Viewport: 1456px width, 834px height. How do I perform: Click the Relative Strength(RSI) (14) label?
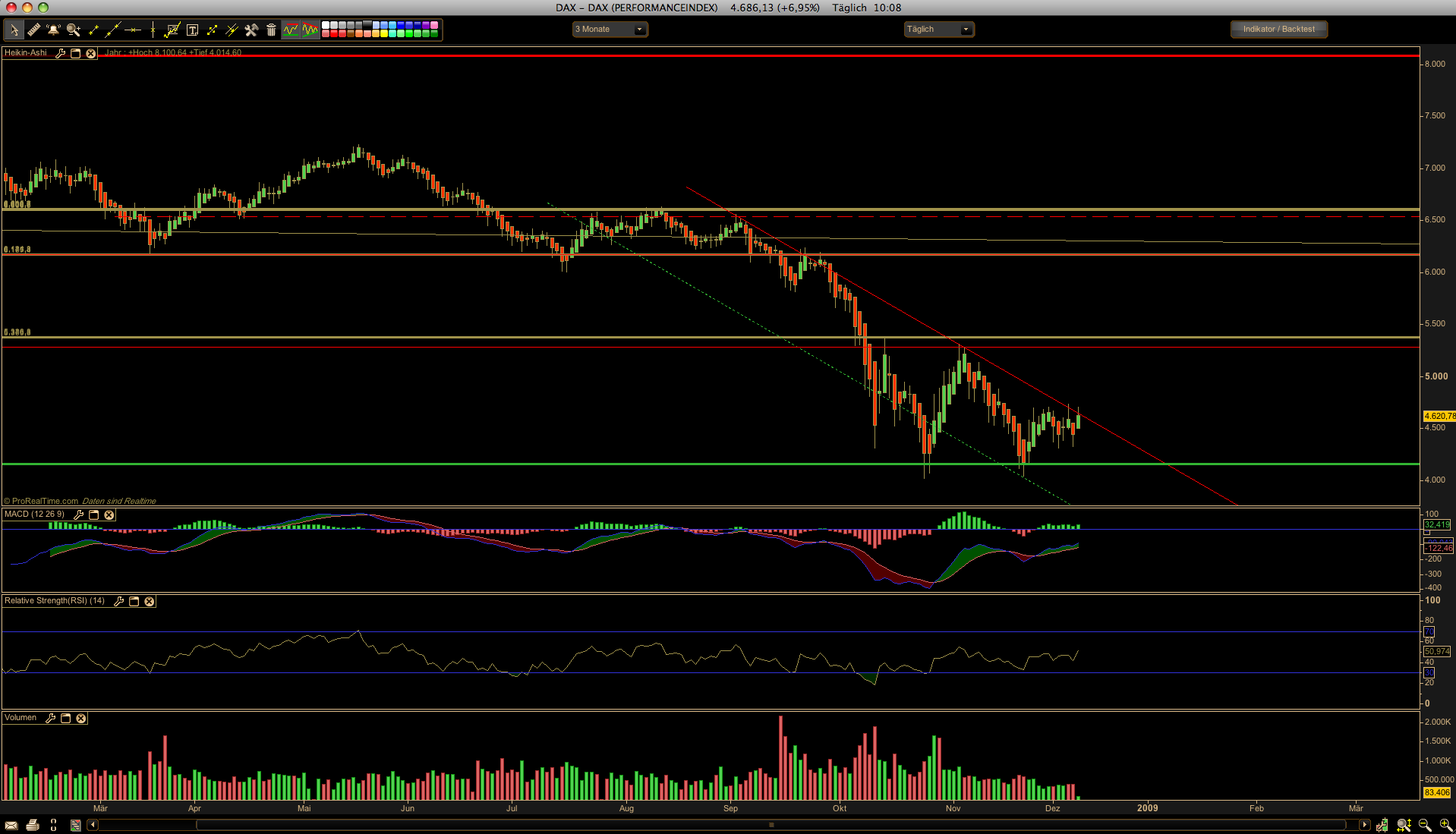55,600
